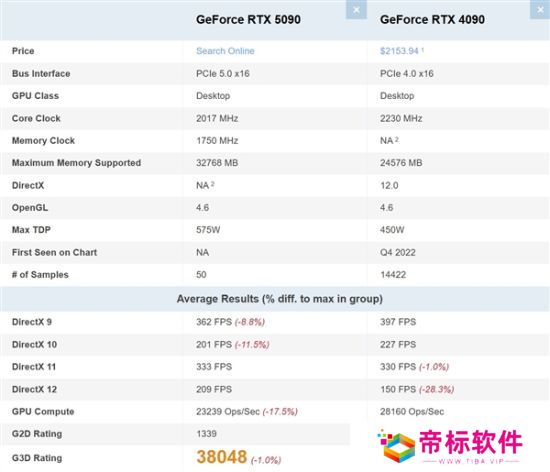Click the Maximum Memory Supported label
Screen dimensions: 550x472
(76, 163)
